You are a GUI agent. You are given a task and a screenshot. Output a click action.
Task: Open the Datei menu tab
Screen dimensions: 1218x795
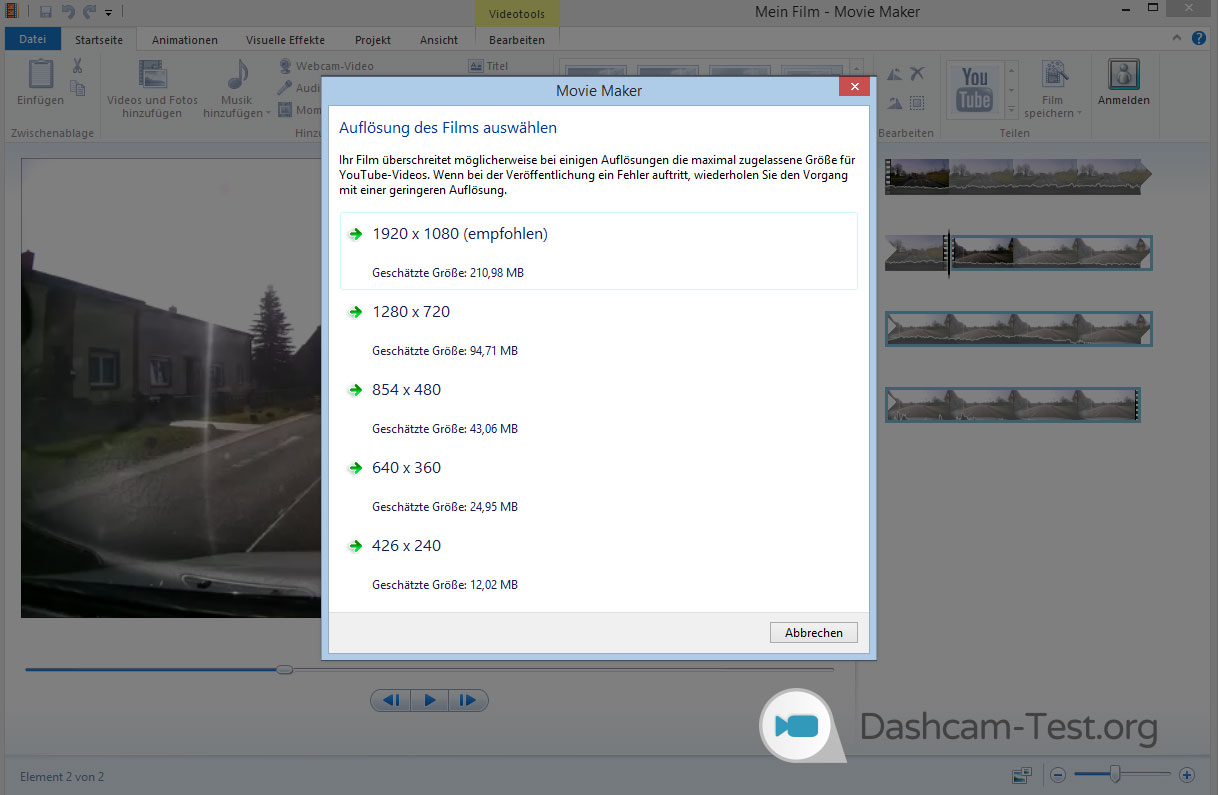point(33,40)
